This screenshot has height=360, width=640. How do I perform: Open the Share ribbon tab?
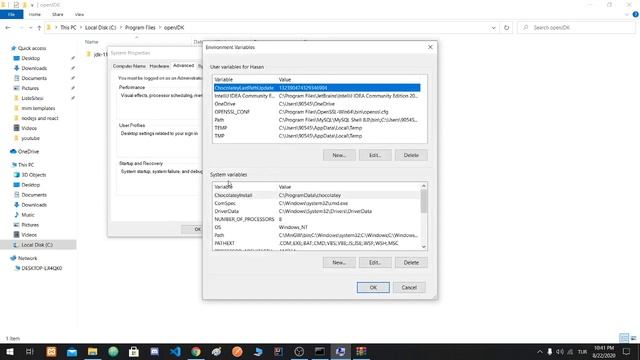pyautogui.click(x=58, y=14)
